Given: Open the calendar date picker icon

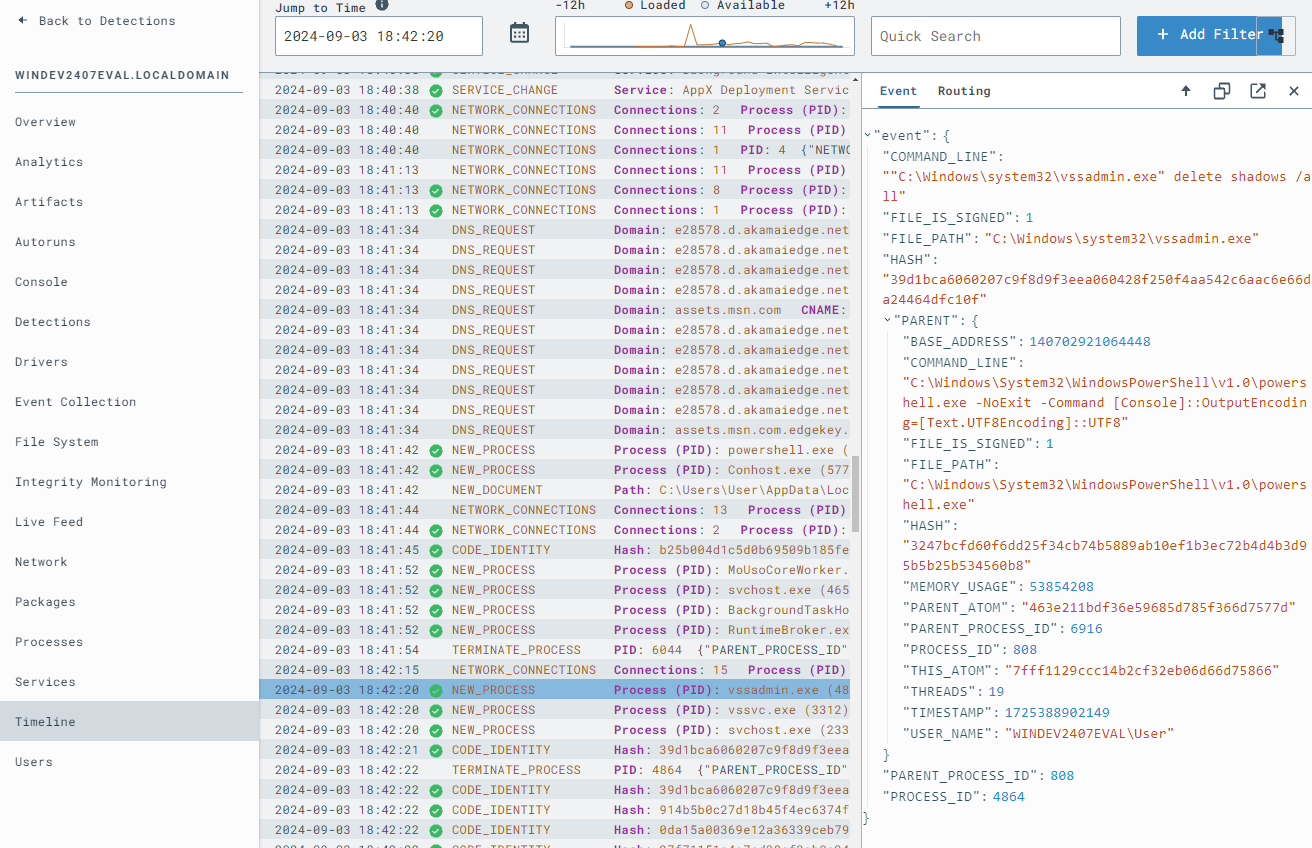Looking at the screenshot, I should click(x=519, y=33).
